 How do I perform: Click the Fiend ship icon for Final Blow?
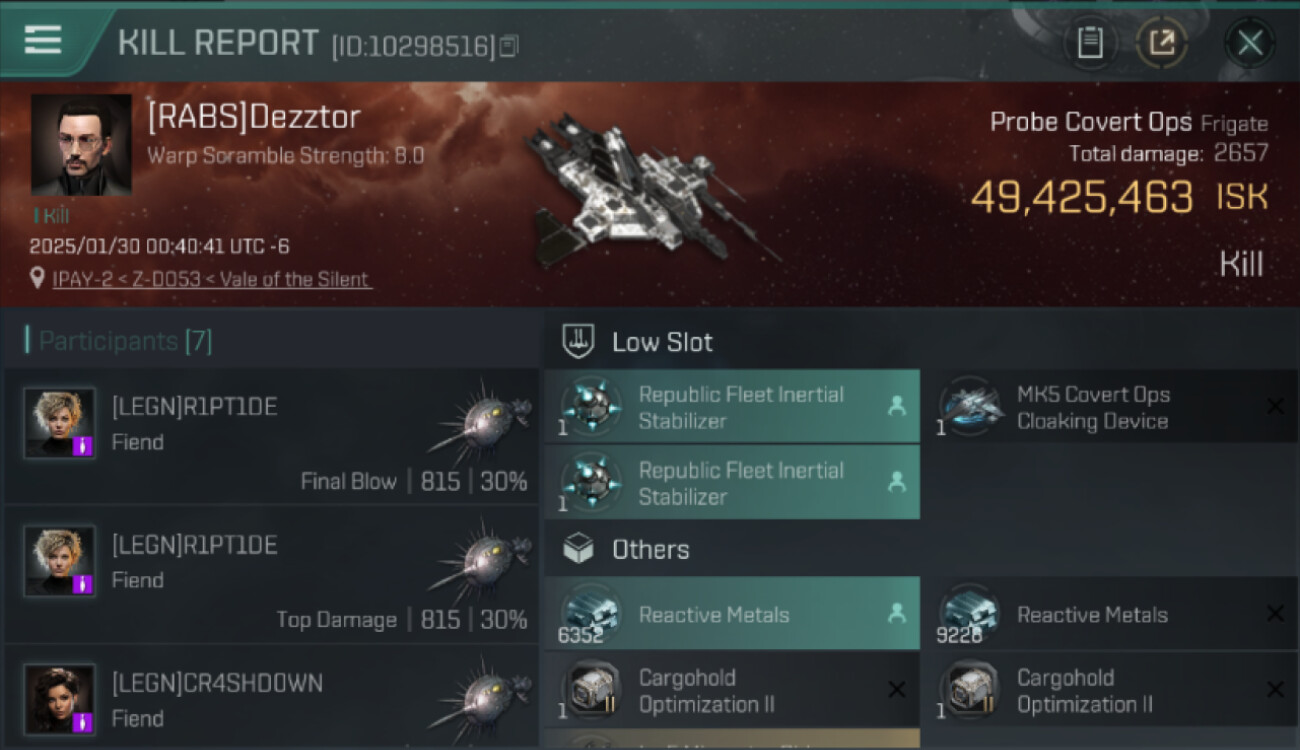click(x=480, y=420)
